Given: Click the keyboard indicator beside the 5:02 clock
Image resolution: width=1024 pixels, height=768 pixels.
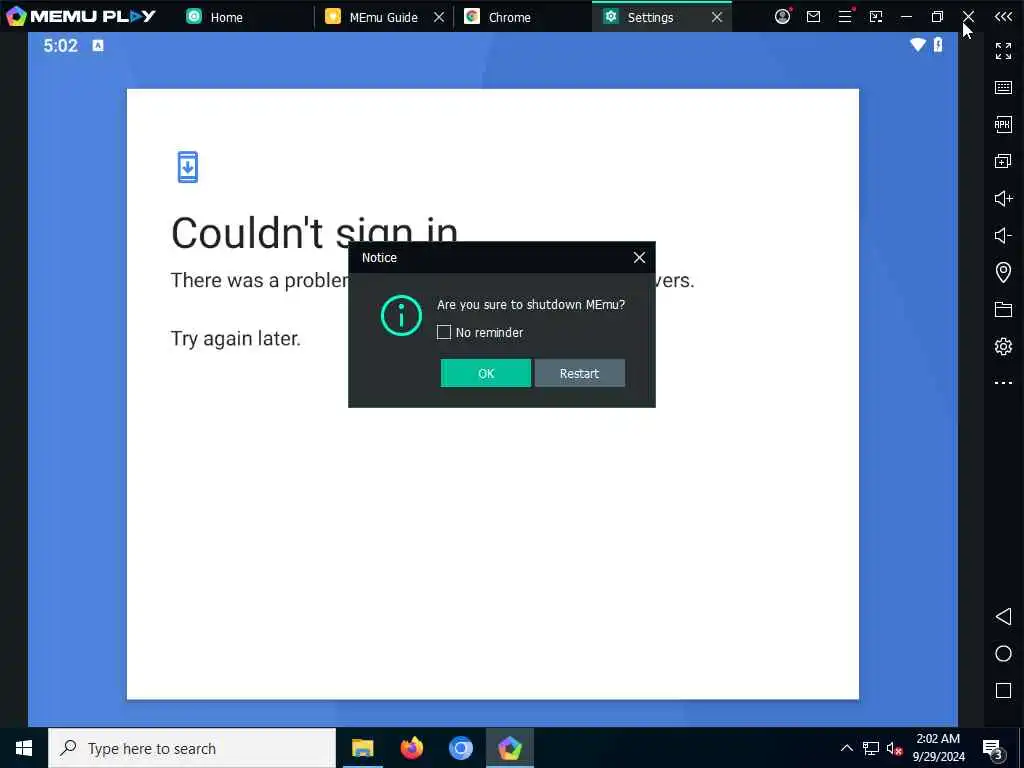Looking at the screenshot, I should 98,45.
